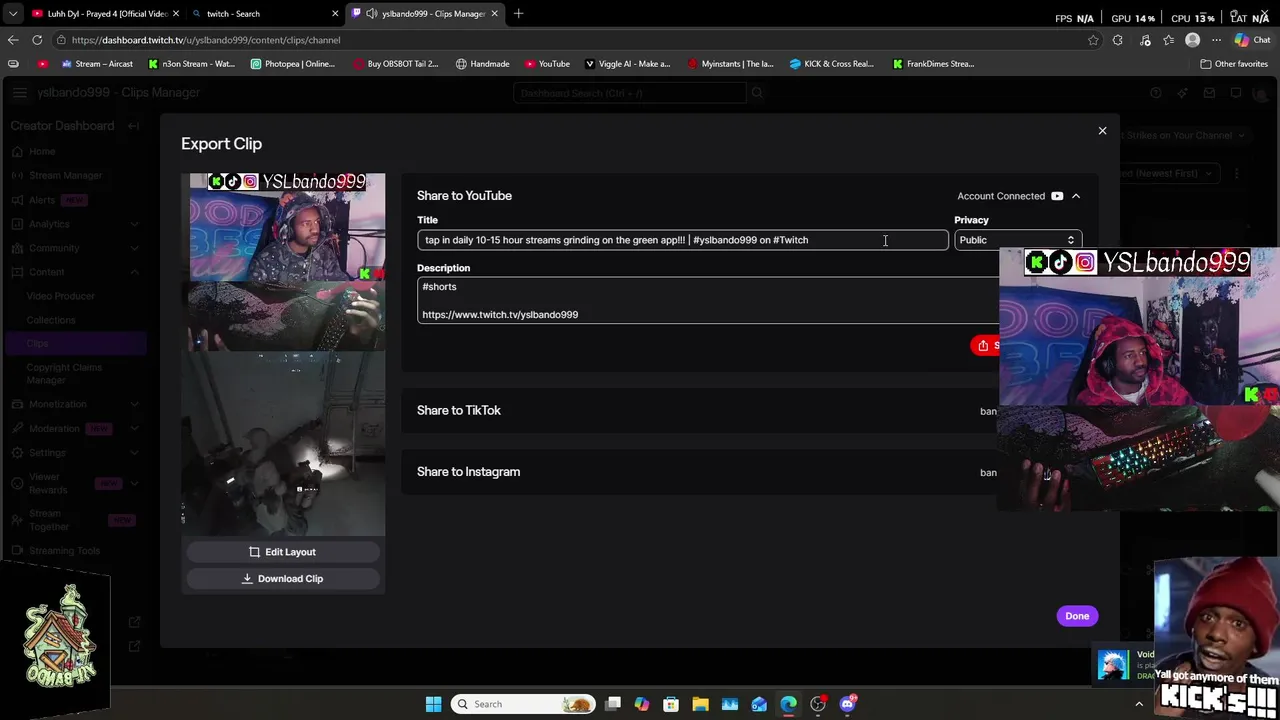Viewport: 1280px width, 720px height.
Task: Click the Windows Start button
Action: tap(433, 704)
